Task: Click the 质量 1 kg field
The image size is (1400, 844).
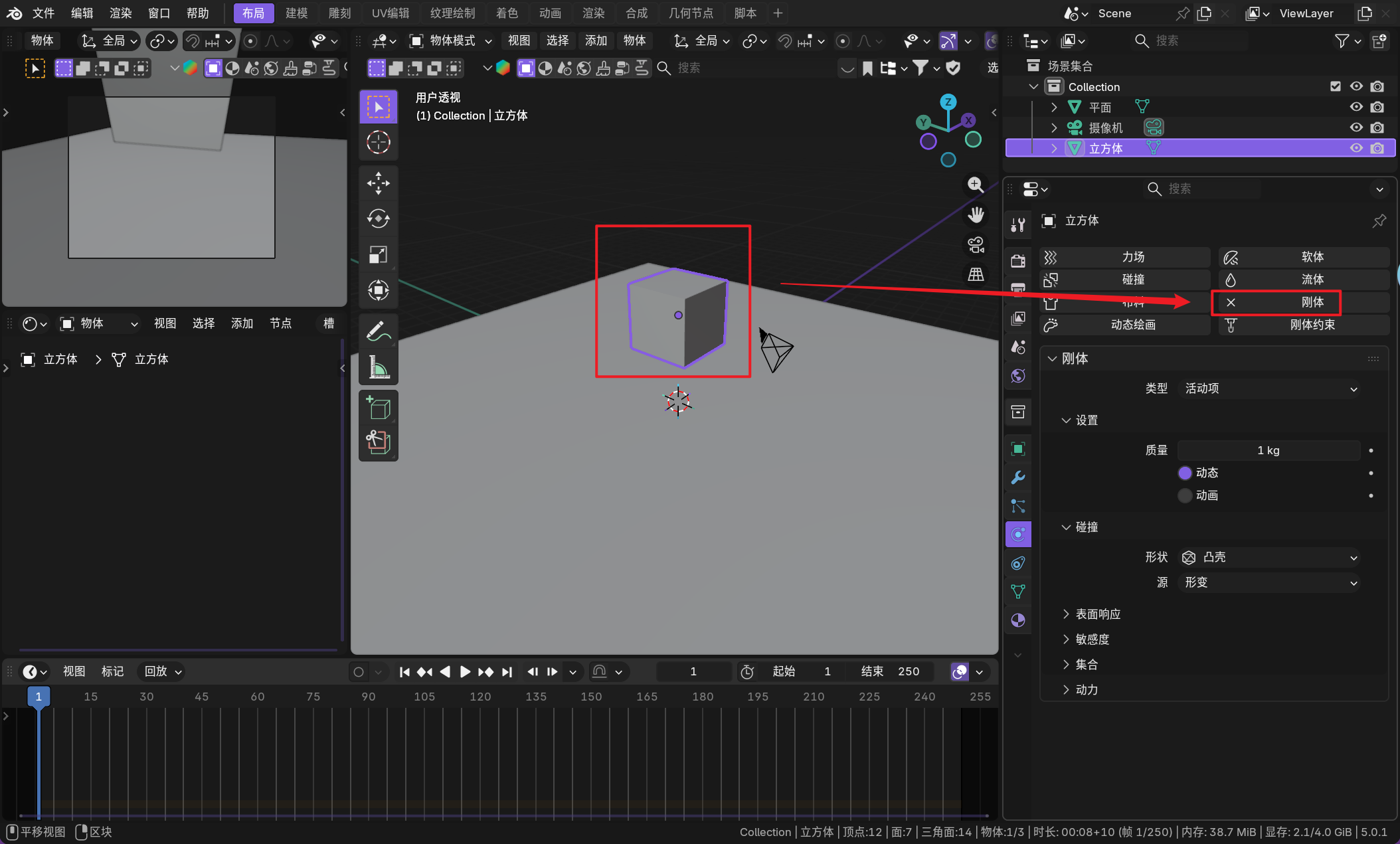Action: coord(1268,450)
